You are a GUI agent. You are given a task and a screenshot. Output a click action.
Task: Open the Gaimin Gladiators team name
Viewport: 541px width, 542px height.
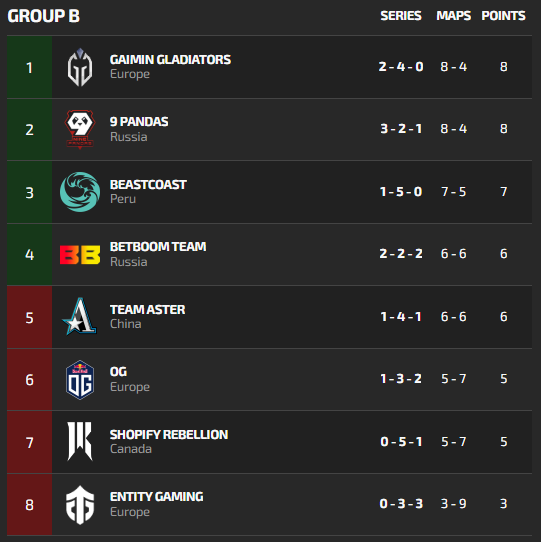(x=170, y=60)
